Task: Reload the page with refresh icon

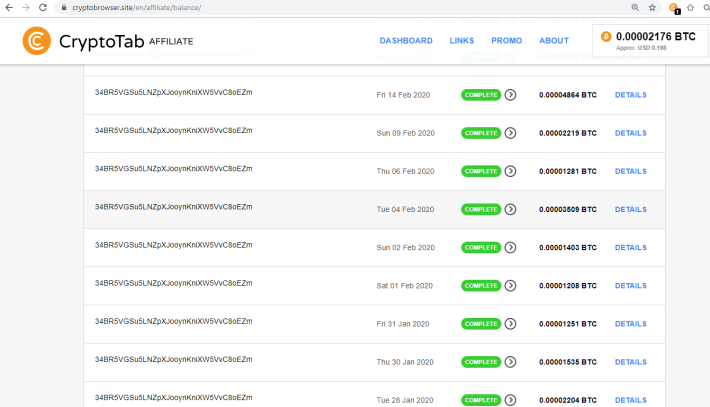Action: pos(43,8)
